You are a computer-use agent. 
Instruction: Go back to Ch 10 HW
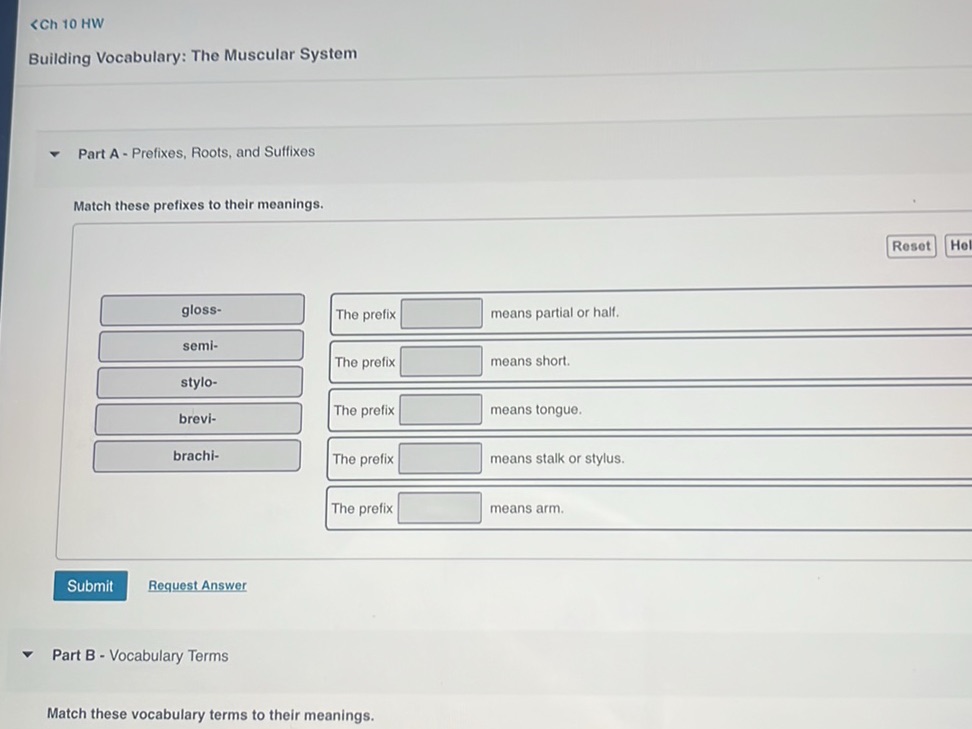click(68, 23)
